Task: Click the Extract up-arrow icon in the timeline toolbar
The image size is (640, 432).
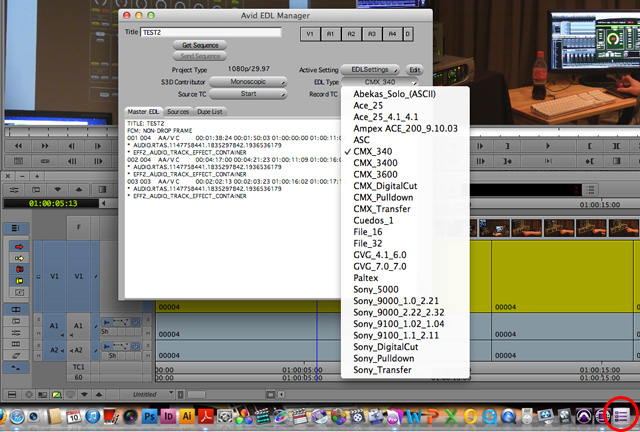Action: point(78,189)
